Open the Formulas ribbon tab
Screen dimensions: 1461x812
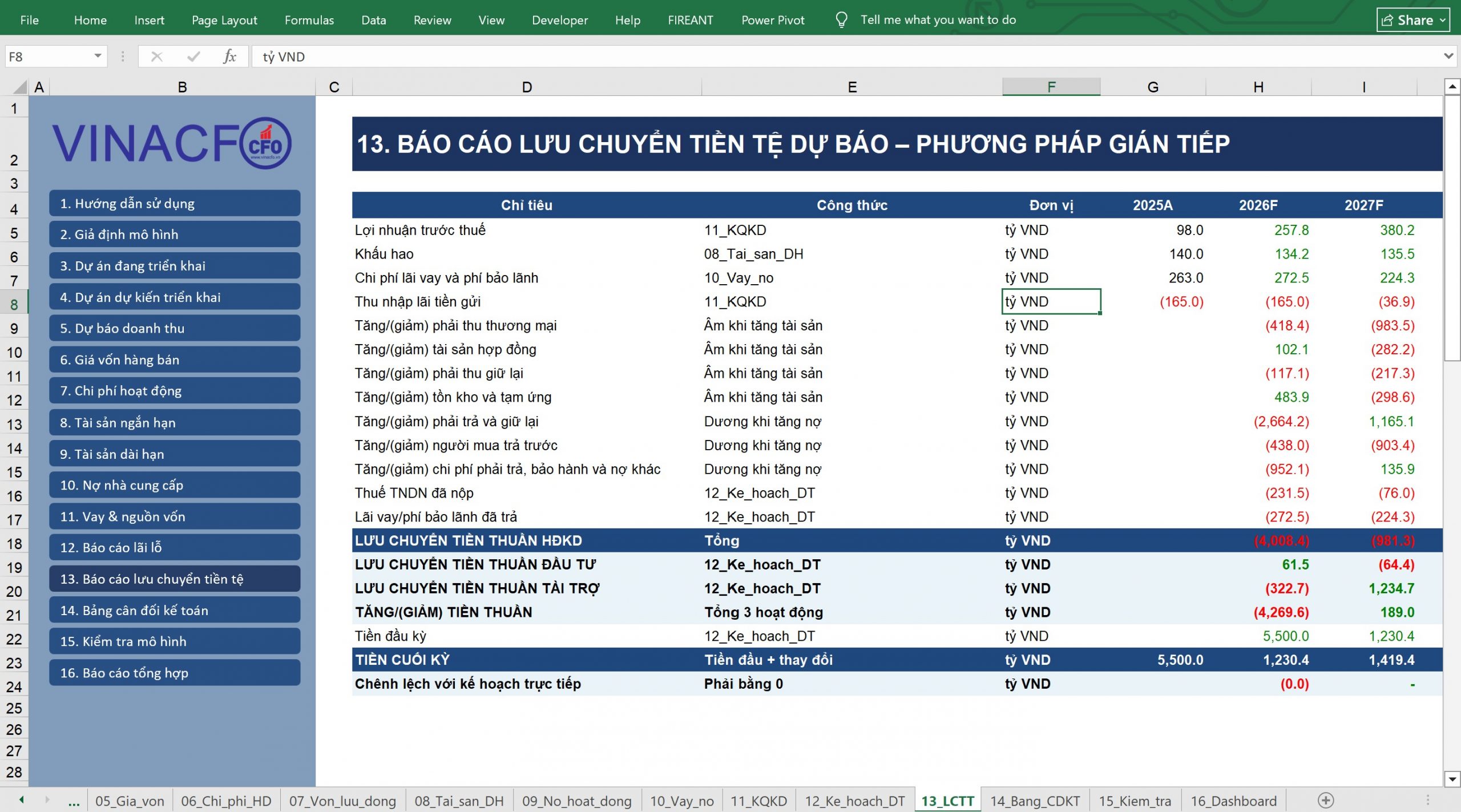(x=309, y=20)
